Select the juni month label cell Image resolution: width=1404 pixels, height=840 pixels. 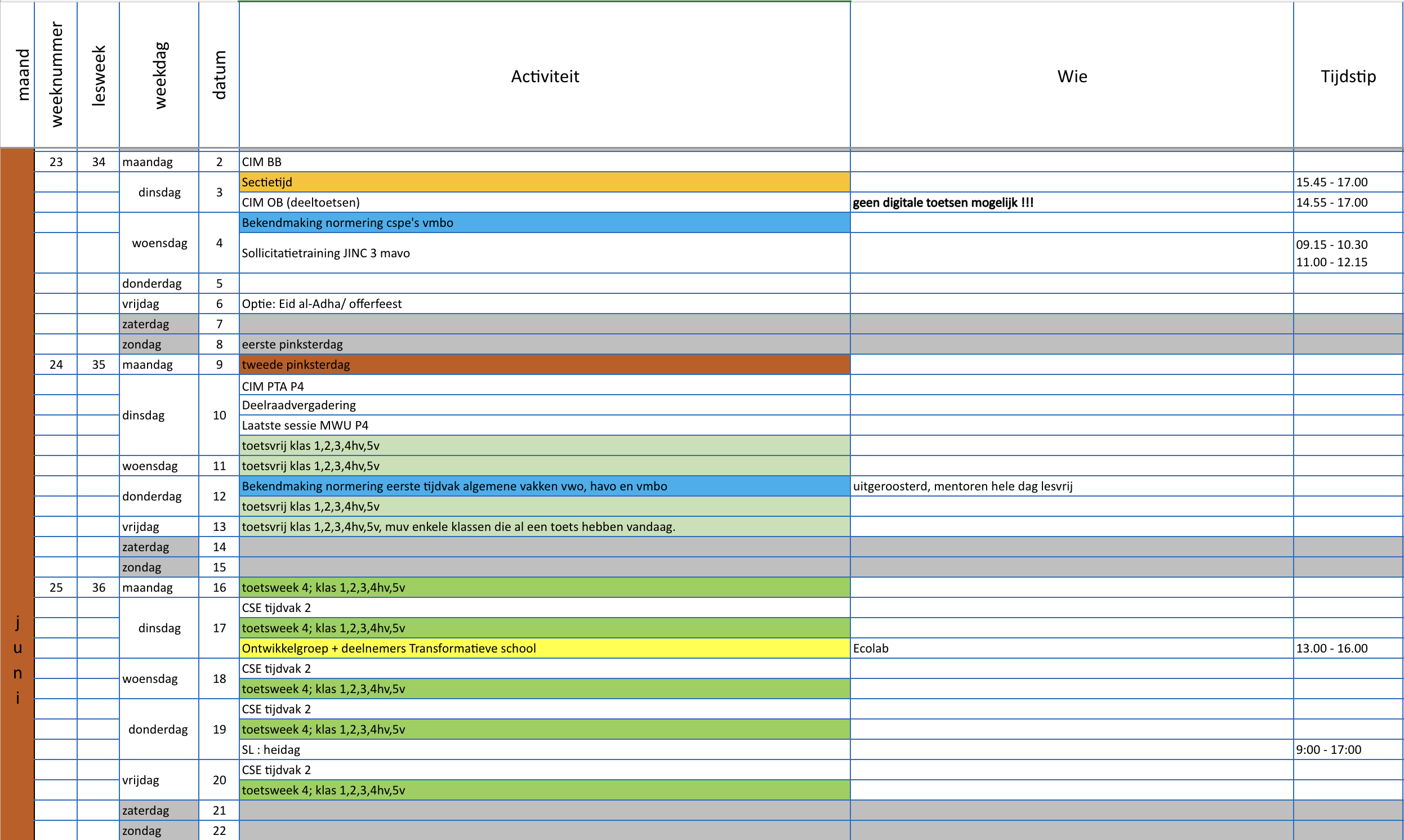pos(17,495)
